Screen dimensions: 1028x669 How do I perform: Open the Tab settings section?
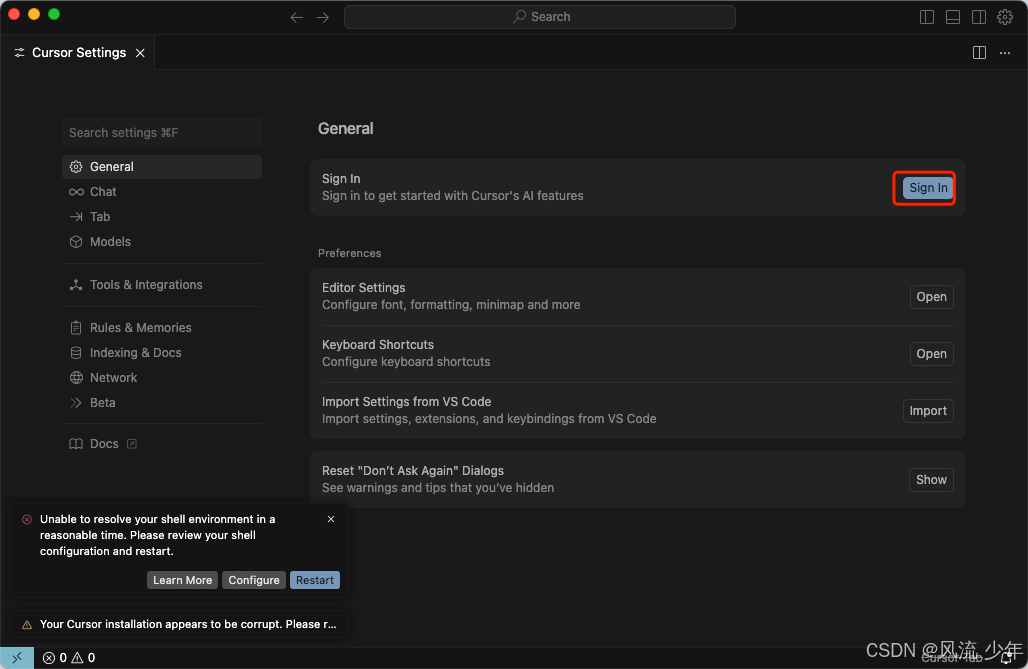[162, 216]
